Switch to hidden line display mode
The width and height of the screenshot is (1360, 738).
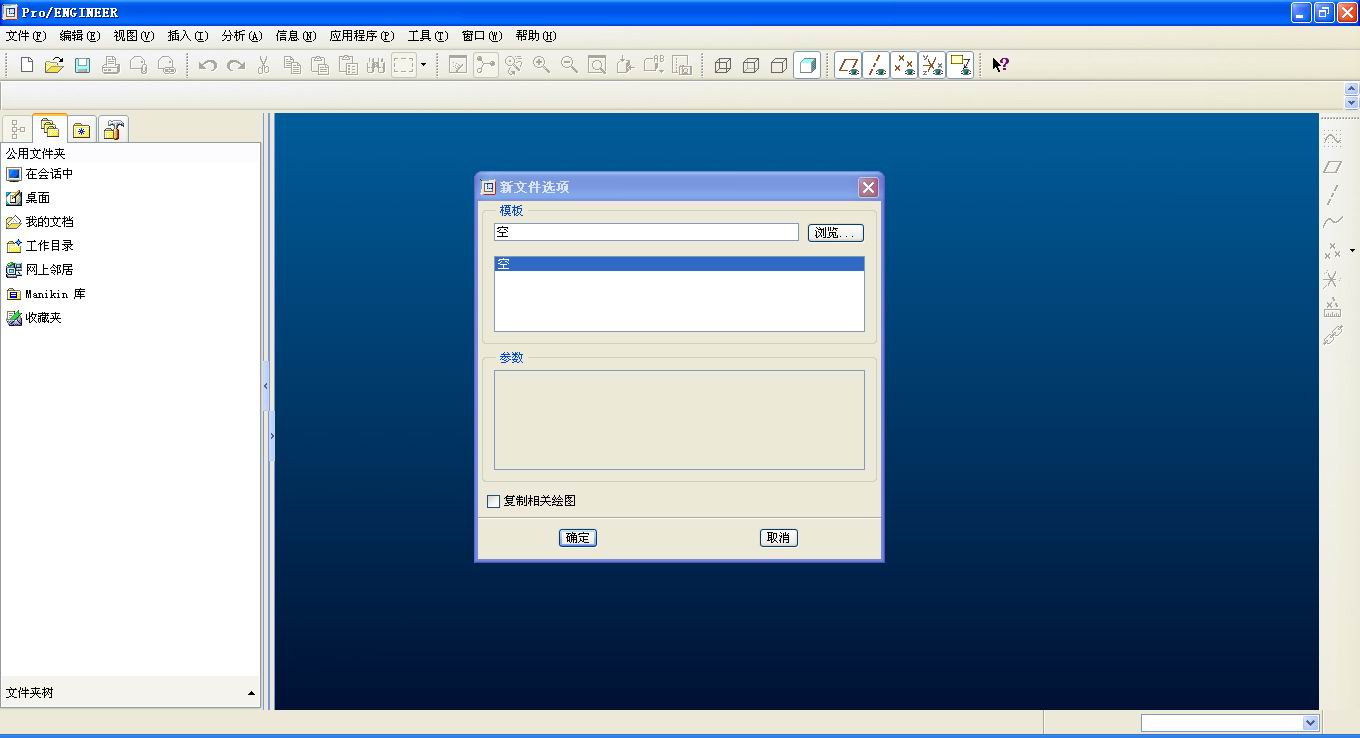751,65
